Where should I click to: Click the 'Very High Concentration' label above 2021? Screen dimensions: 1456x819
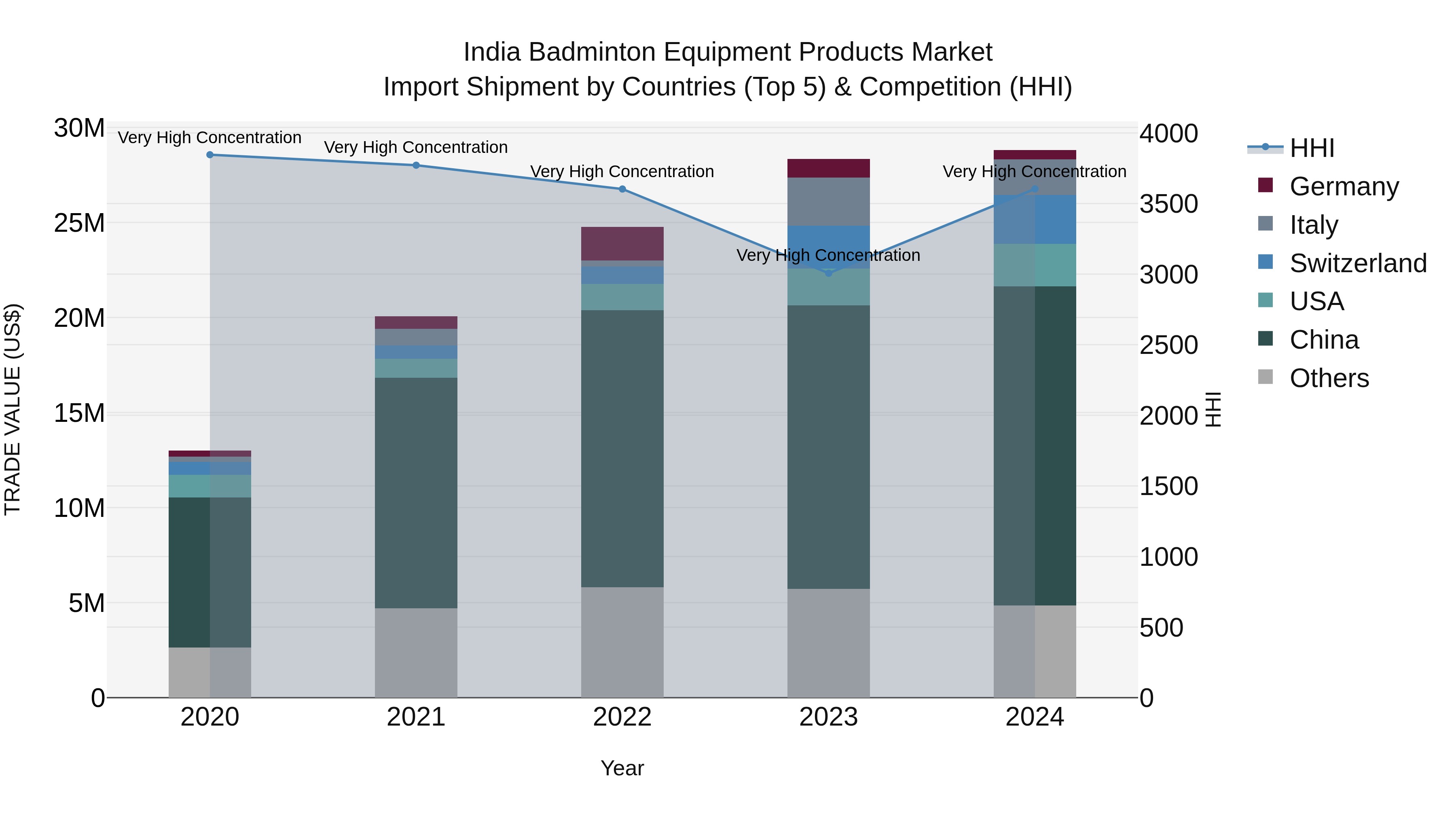click(416, 147)
